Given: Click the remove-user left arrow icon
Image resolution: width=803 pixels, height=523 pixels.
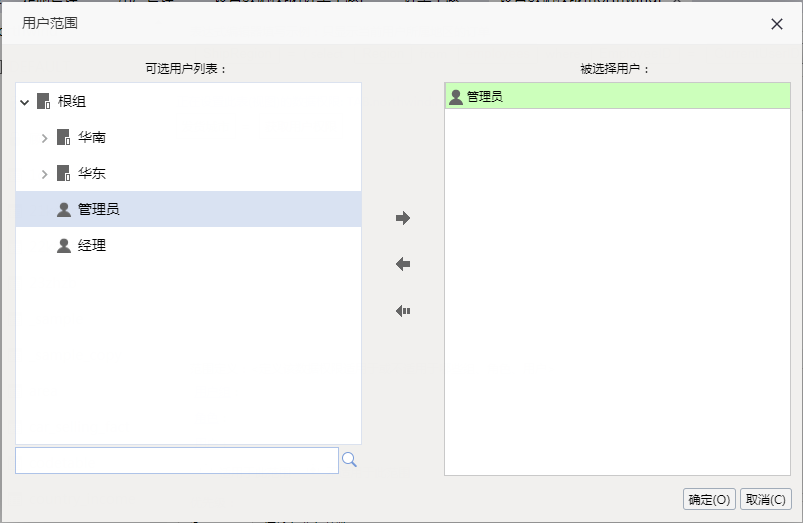Looking at the screenshot, I should [x=403, y=264].
